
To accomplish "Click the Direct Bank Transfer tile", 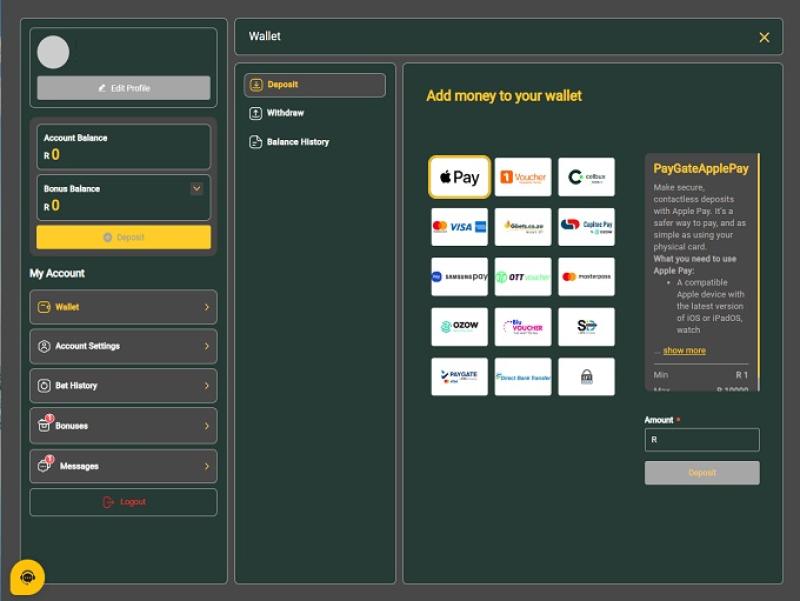I will pyautogui.click(x=523, y=377).
